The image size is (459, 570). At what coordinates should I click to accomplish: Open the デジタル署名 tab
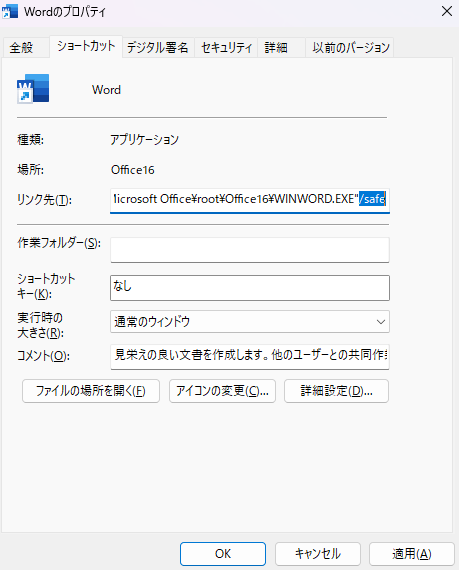pos(158,48)
